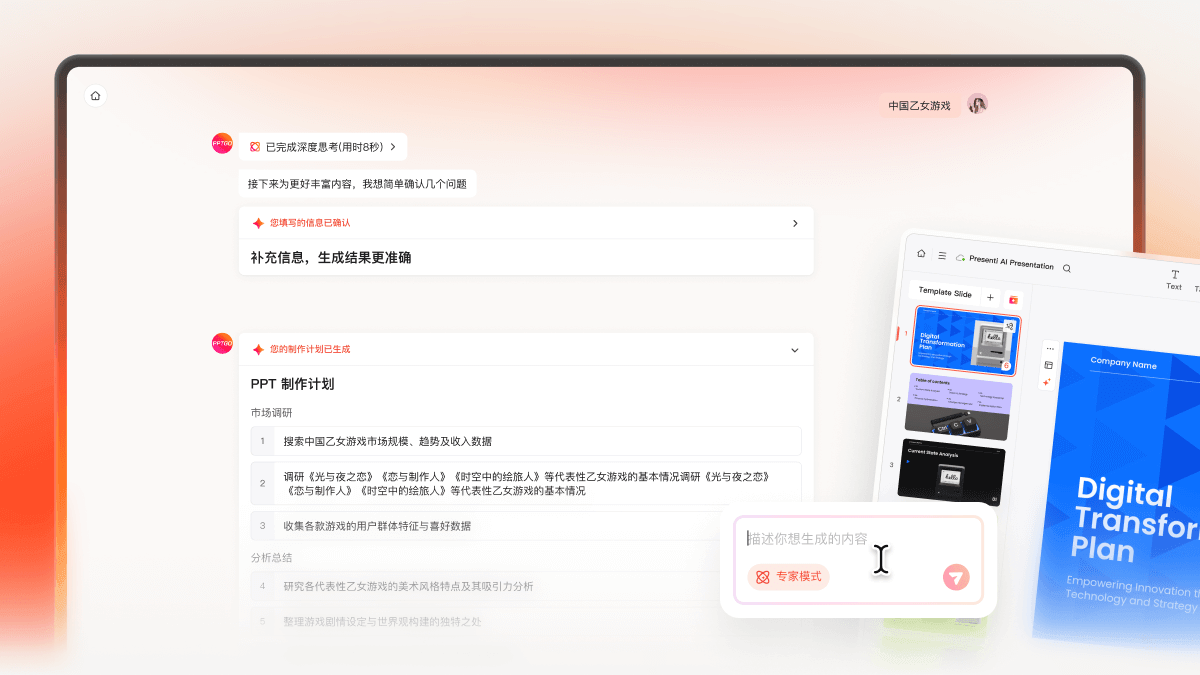This screenshot has width=1200, height=675.
Task: Click the layers panel icon next to the canvas
Action: (x=1048, y=366)
